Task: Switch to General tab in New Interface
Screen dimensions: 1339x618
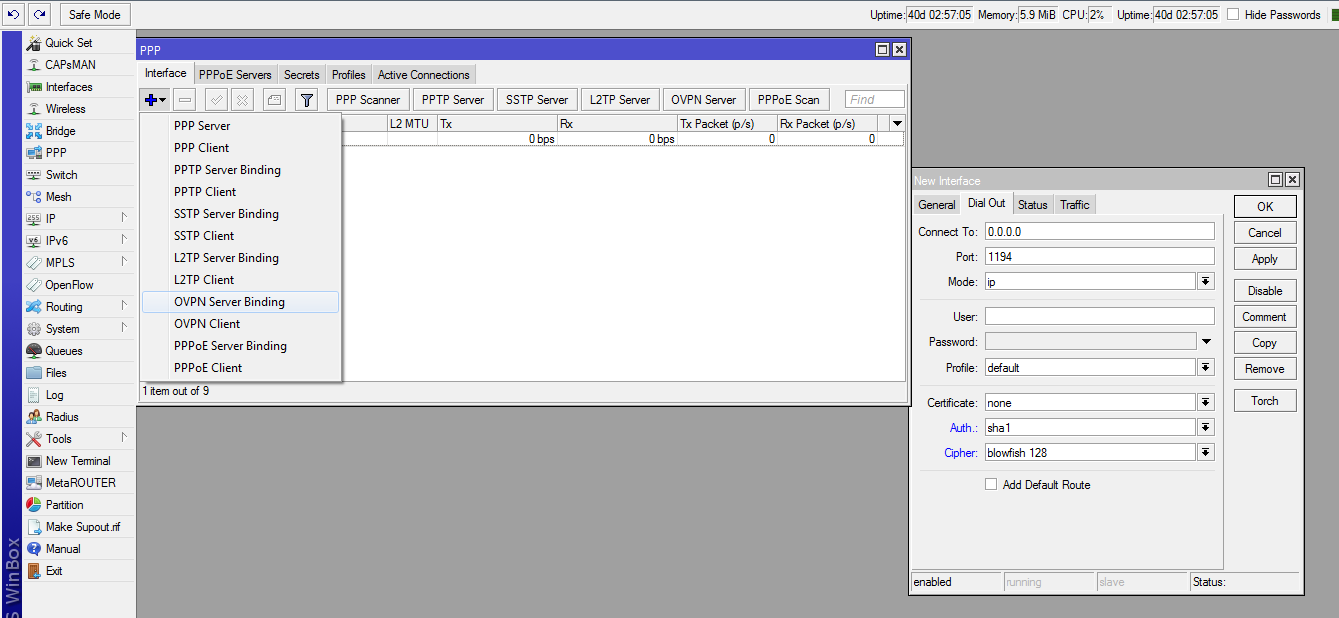Action: coord(937,205)
